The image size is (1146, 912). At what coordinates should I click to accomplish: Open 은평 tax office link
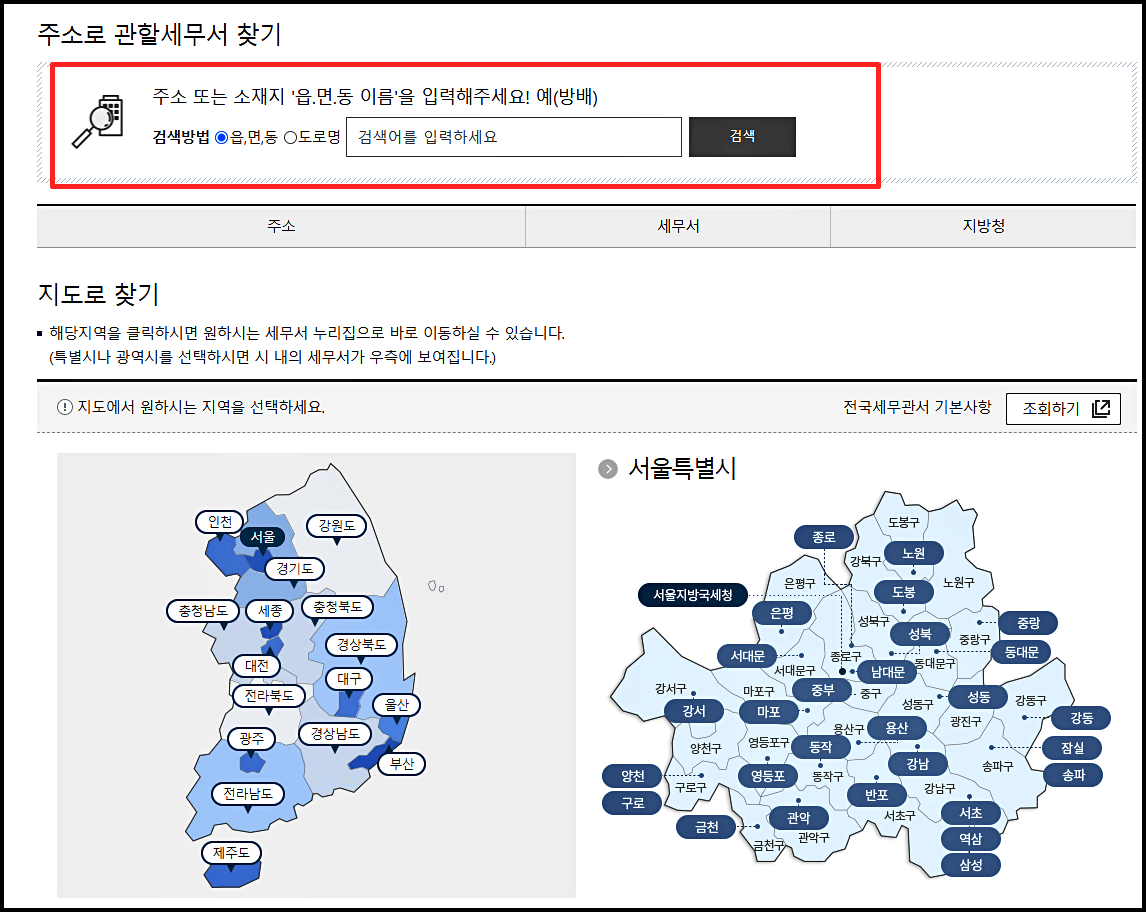pos(782,613)
